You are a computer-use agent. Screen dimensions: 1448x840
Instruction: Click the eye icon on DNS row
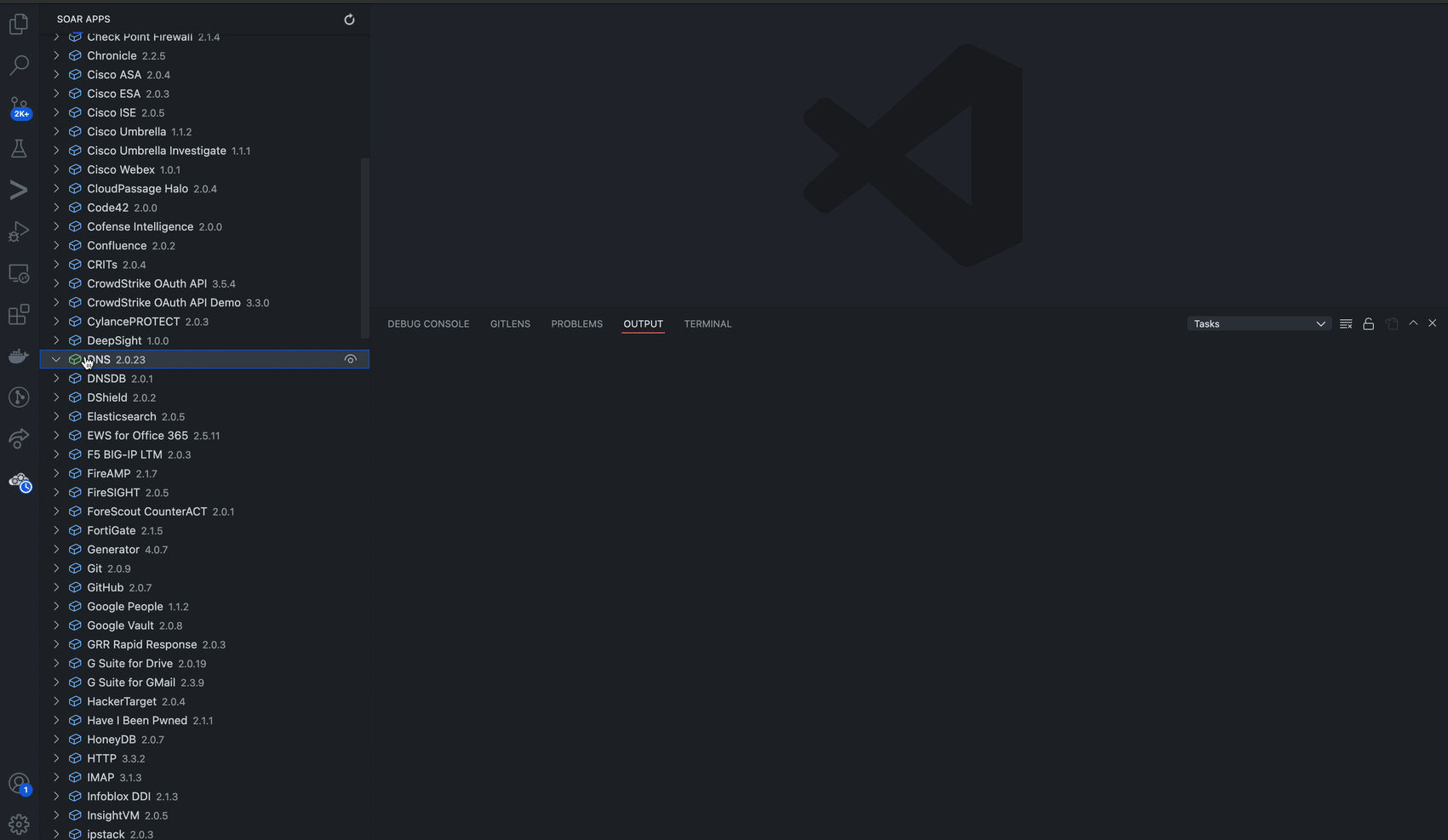(x=350, y=359)
